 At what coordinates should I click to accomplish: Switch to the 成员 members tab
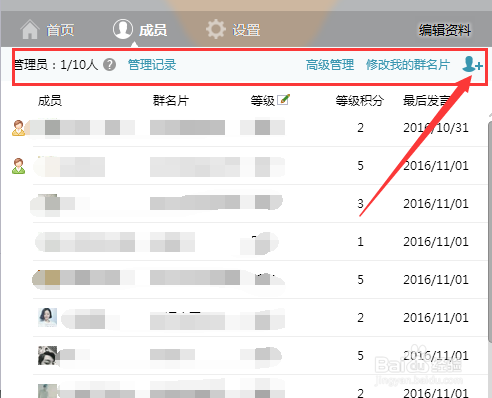click(140, 29)
